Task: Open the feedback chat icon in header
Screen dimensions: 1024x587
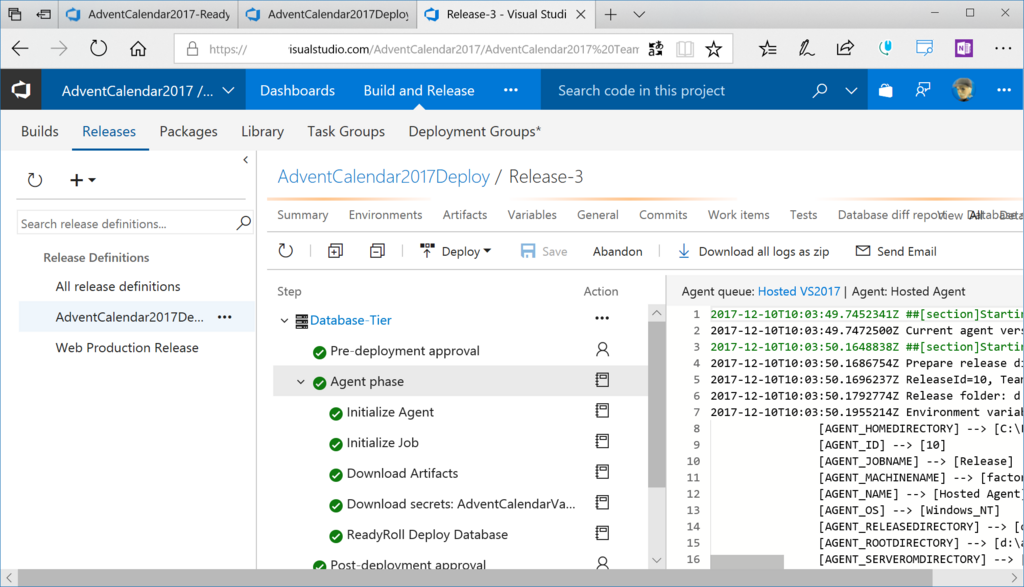Action: 923,91
